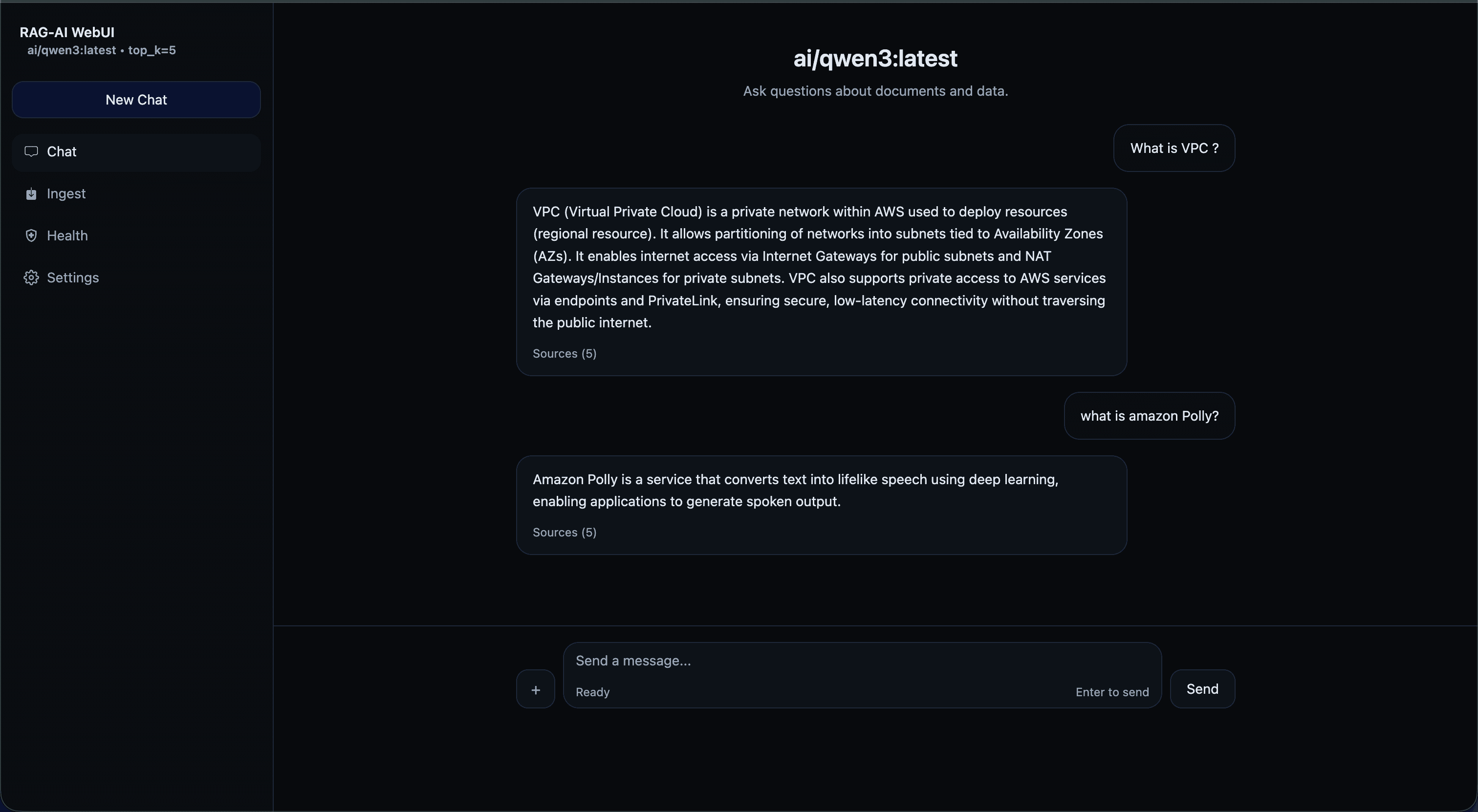Viewport: 1478px width, 812px height.
Task: Click the Amazon Polly answer text
Action: pyautogui.click(x=795, y=491)
